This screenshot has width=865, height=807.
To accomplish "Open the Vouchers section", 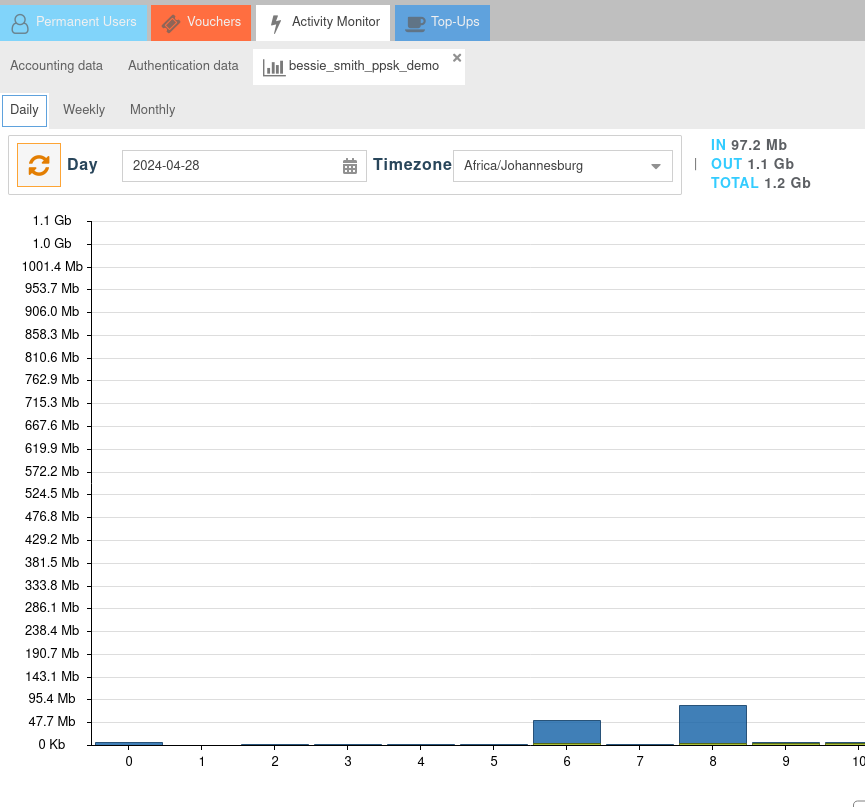I will click(x=213, y=22).
